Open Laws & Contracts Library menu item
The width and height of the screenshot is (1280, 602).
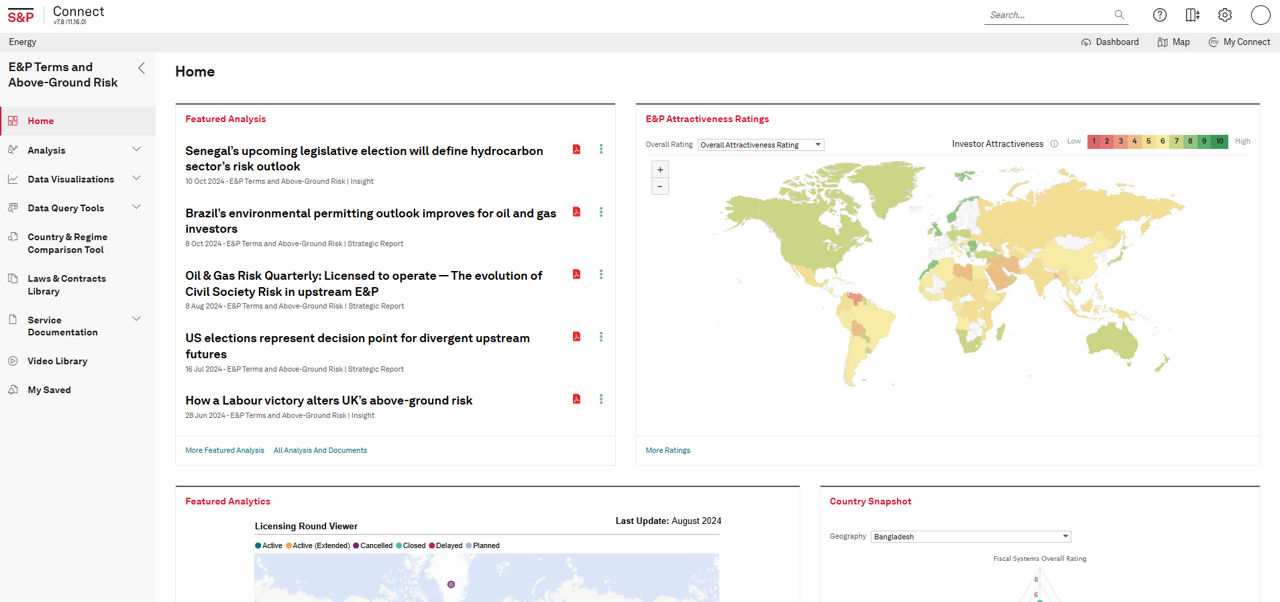[x=66, y=285]
